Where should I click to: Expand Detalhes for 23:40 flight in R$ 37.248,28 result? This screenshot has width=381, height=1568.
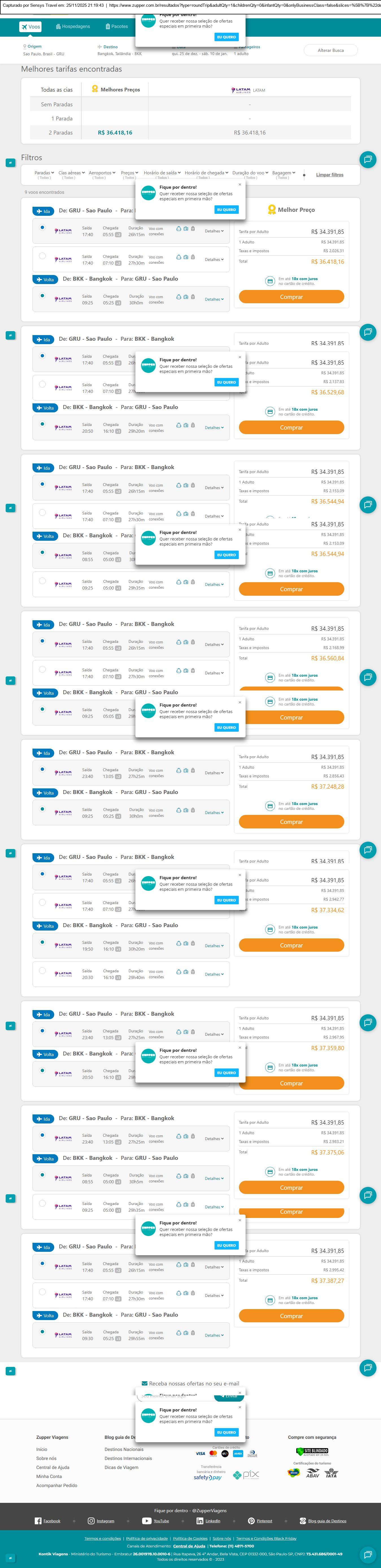pyautogui.click(x=214, y=773)
